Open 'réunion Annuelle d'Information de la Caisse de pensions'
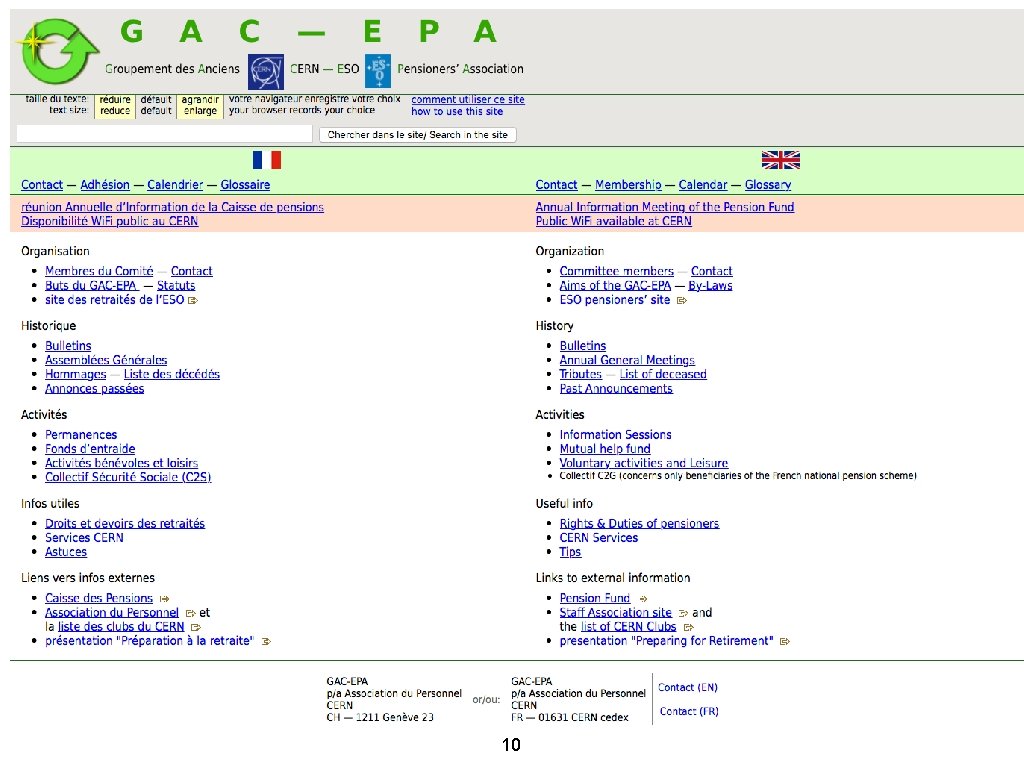 tap(172, 207)
